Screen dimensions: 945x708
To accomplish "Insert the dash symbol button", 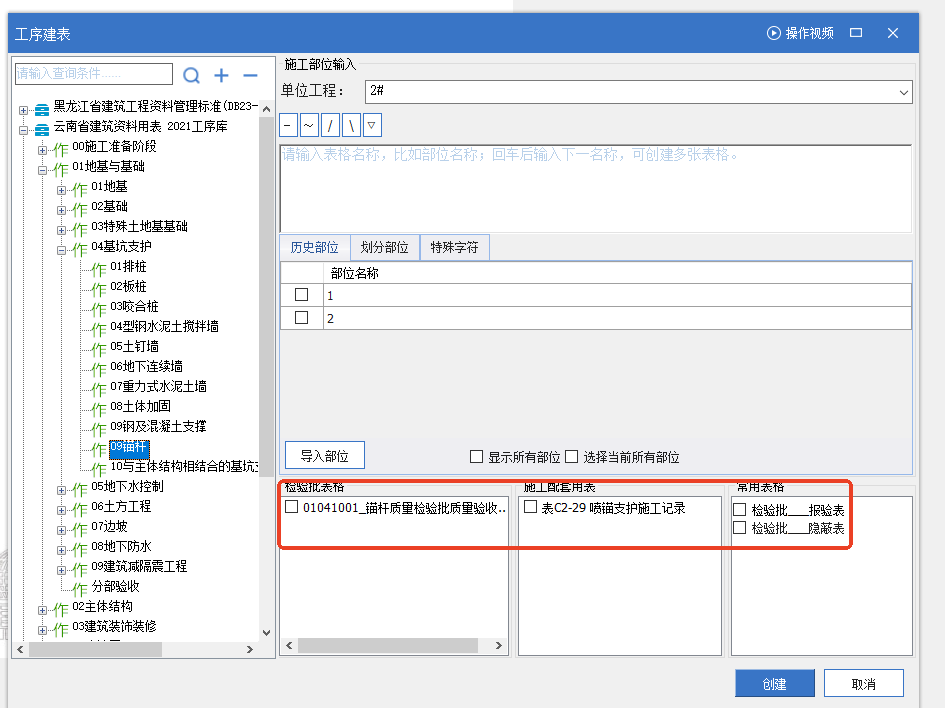I will tap(288, 125).
